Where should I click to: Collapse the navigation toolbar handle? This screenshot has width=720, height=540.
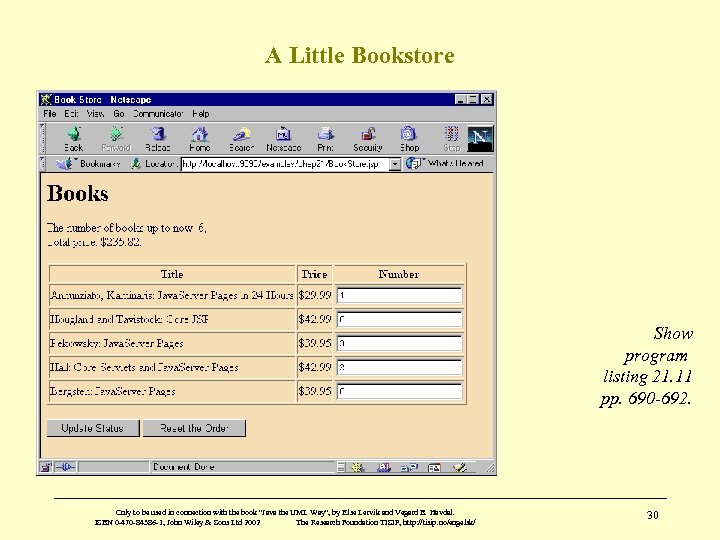click(42, 138)
